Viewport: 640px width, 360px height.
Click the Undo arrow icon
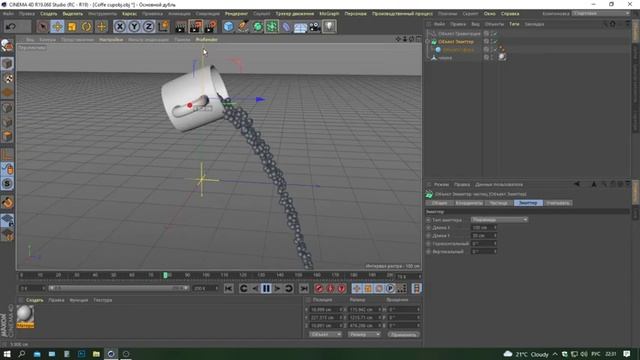point(11,27)
